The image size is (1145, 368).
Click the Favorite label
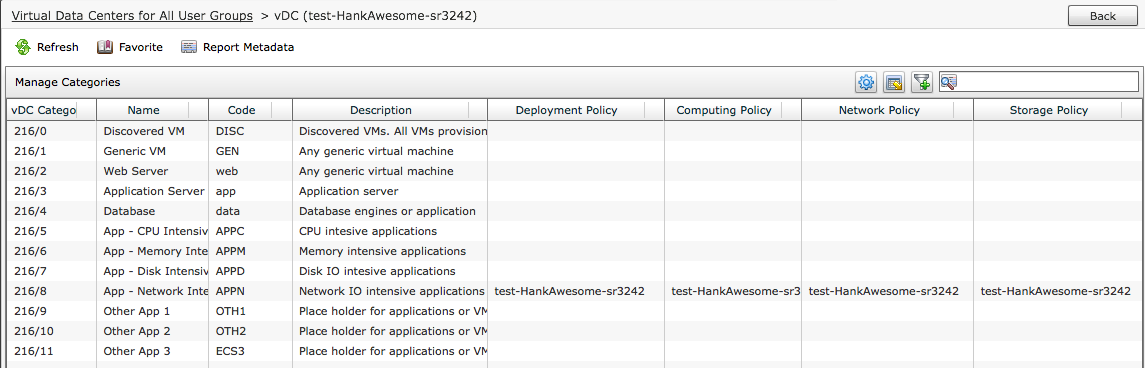pos(141,47)
